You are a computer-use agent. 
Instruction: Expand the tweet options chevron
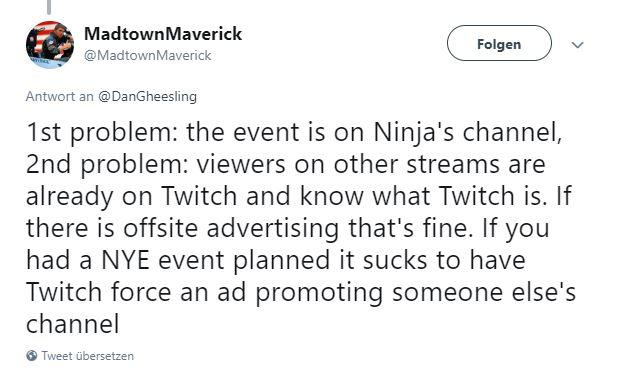(x=577, y=45)
